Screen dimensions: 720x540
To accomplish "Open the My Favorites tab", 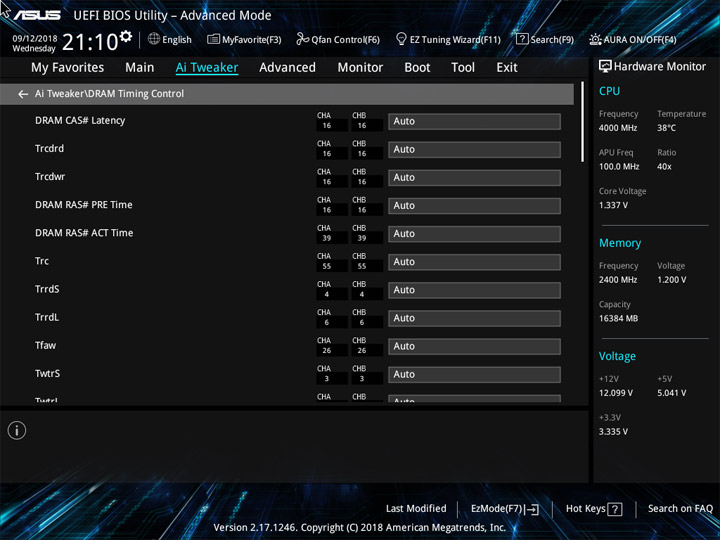I will (x=68, y=68).
